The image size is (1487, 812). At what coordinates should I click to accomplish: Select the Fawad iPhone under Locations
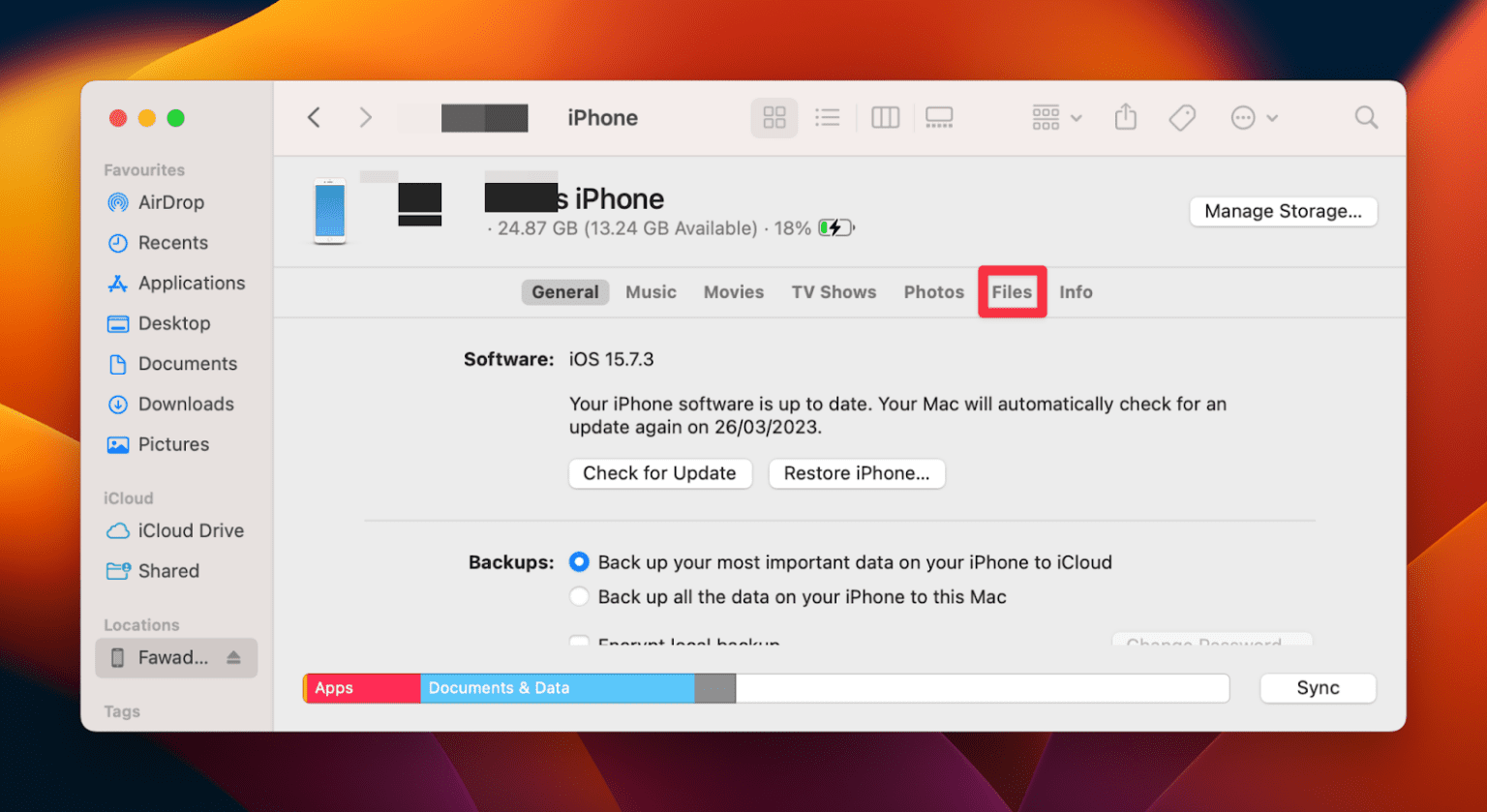(176, 658)
